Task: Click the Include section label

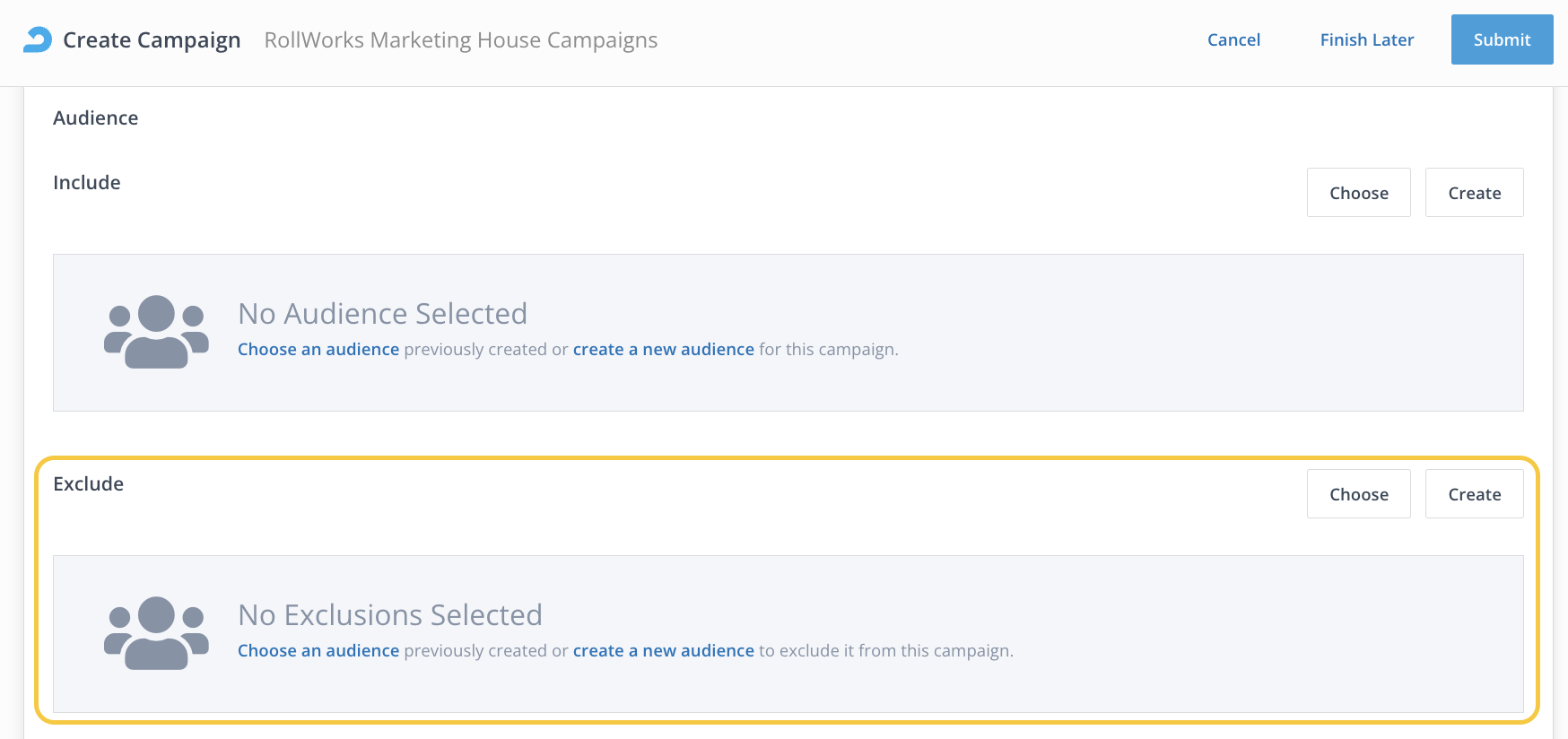Action: click(87, 183)
